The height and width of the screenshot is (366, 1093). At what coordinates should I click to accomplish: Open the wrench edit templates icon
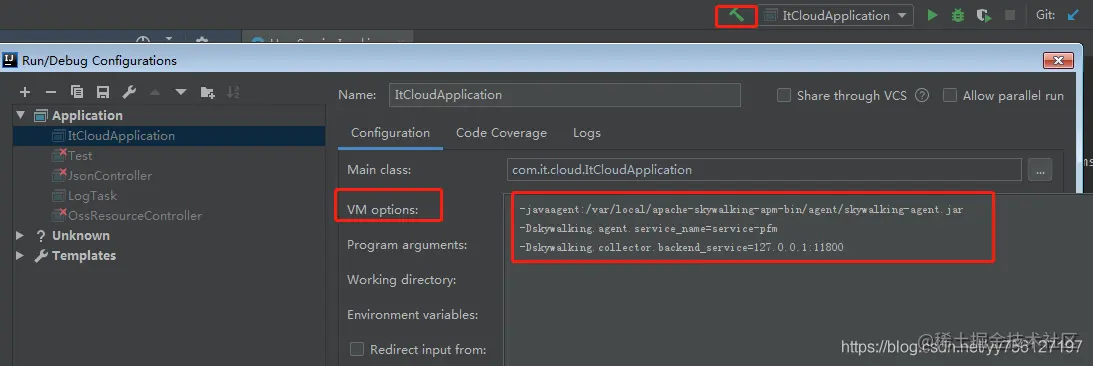pyautogui.click(x=129, y=92)
